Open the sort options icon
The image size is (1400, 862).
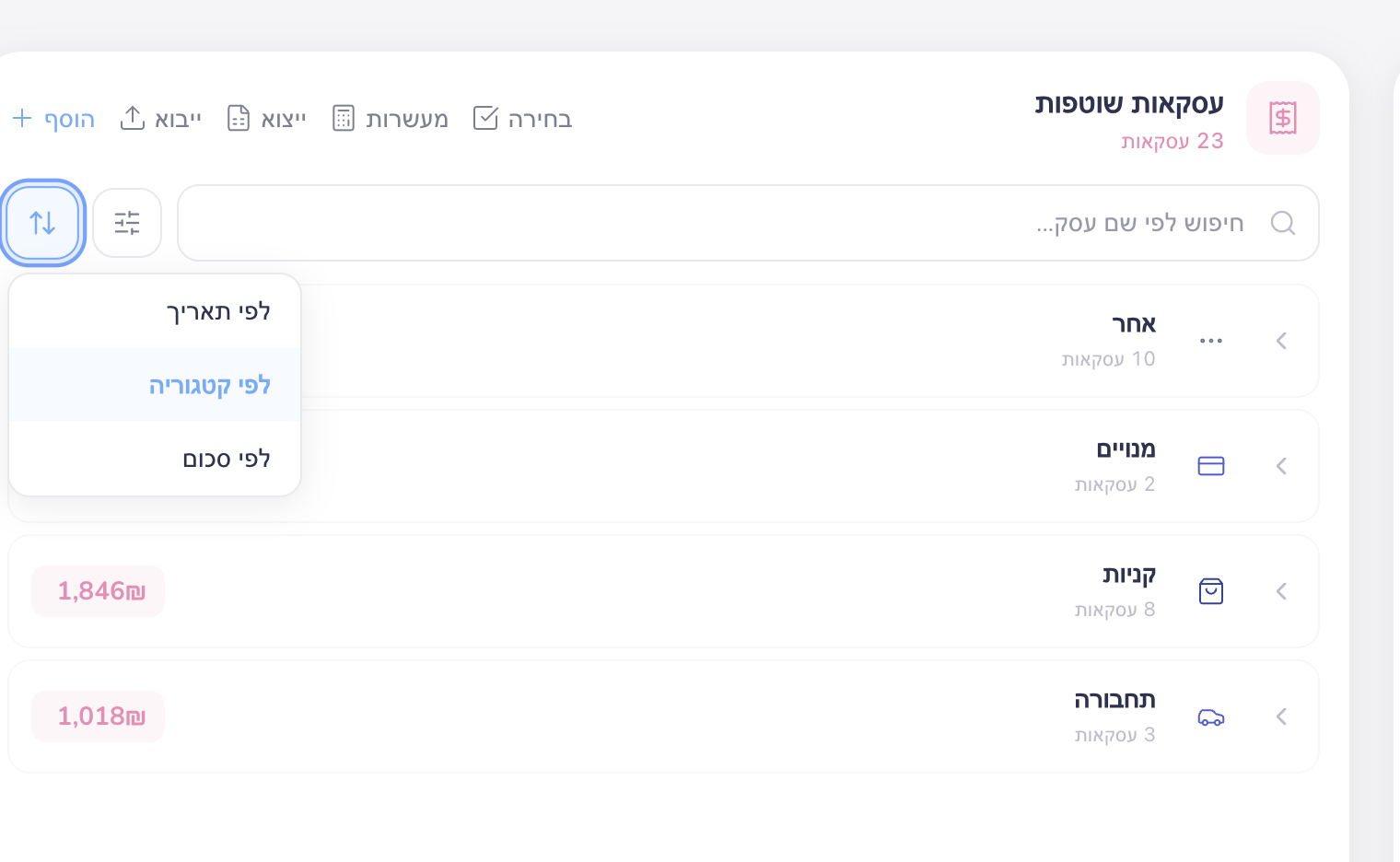(42, 222)
